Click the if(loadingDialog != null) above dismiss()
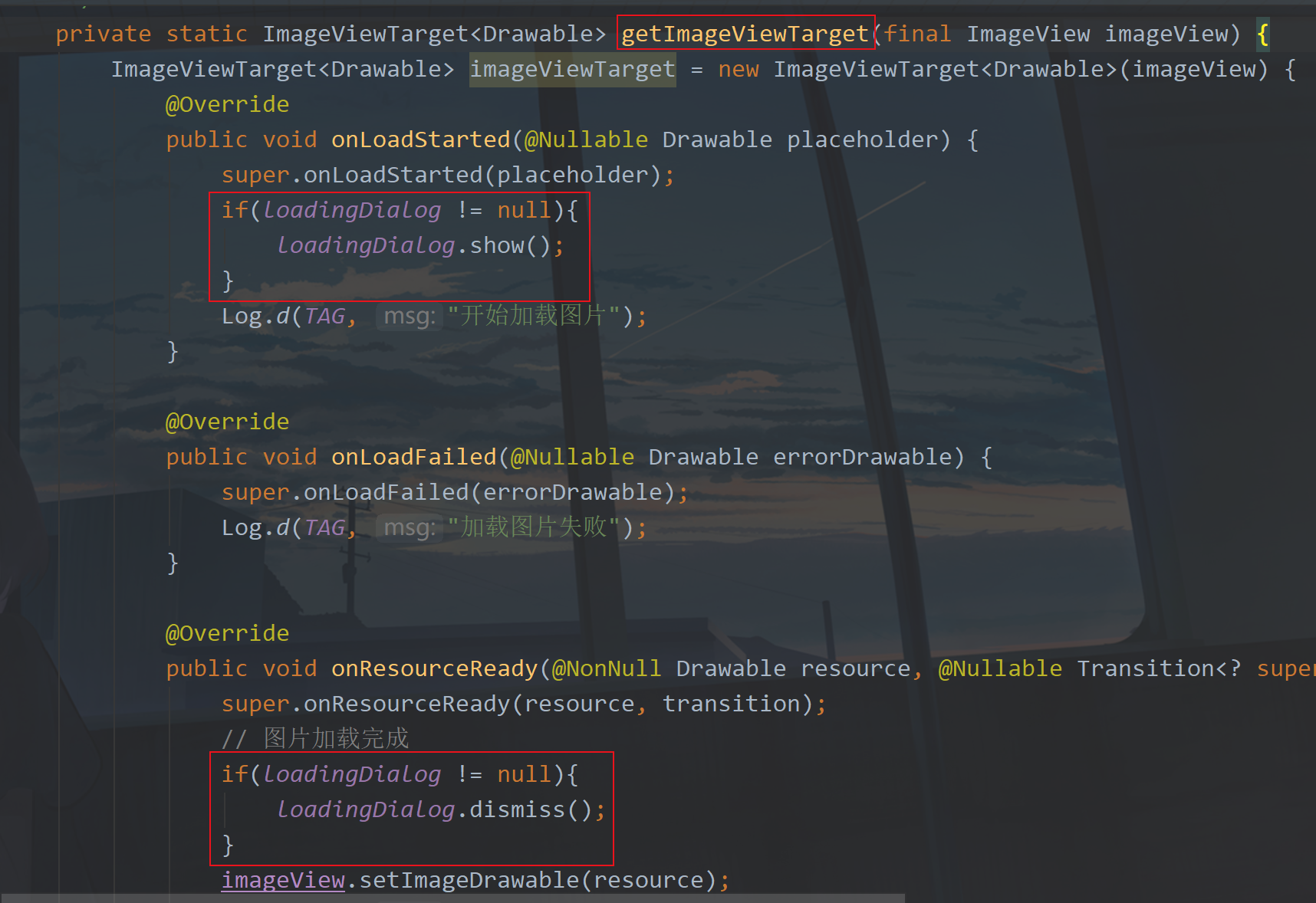Viewport: 1316px width, 903px height. coord(400,774)
